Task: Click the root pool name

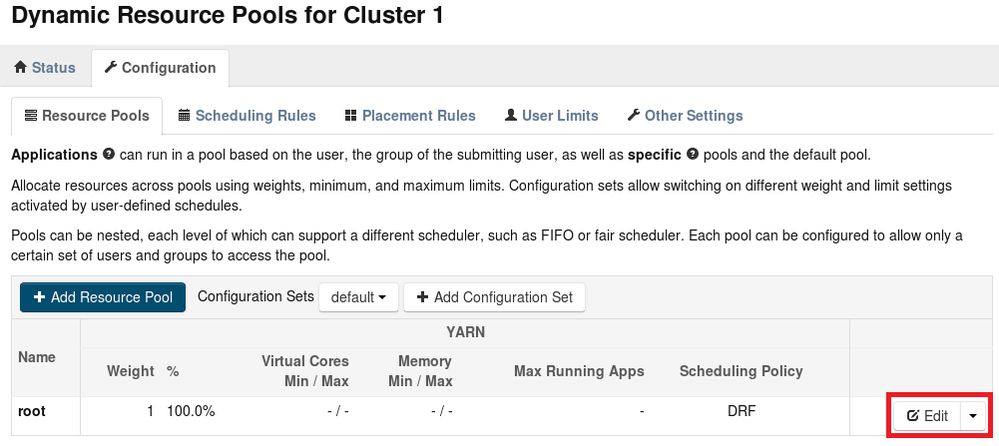Action: pyautogui.click(x=32, y=410)
